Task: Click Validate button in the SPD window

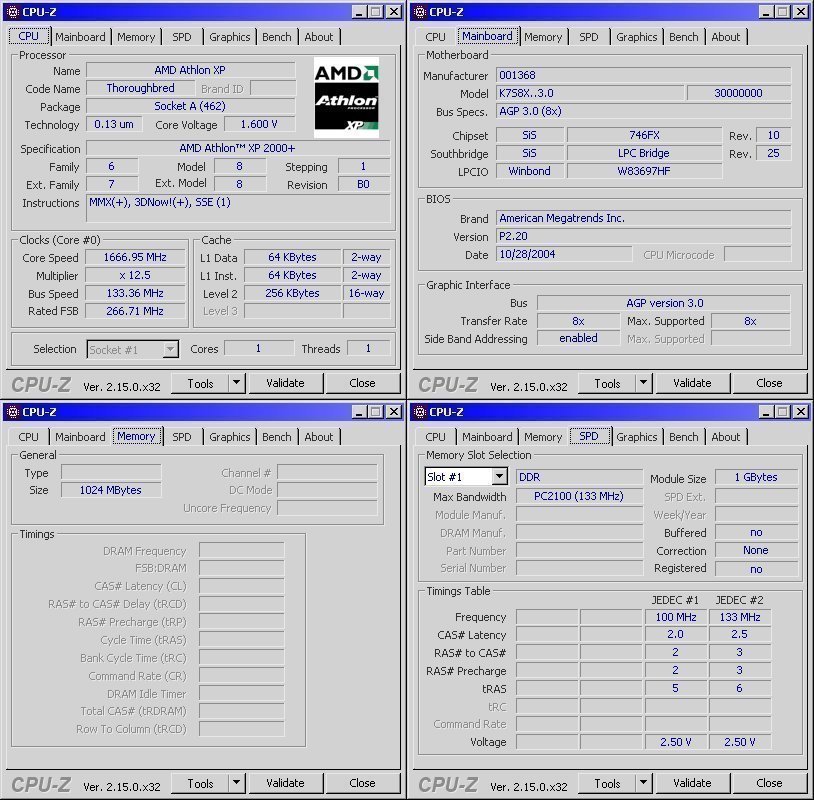Action: pos(693,783)
